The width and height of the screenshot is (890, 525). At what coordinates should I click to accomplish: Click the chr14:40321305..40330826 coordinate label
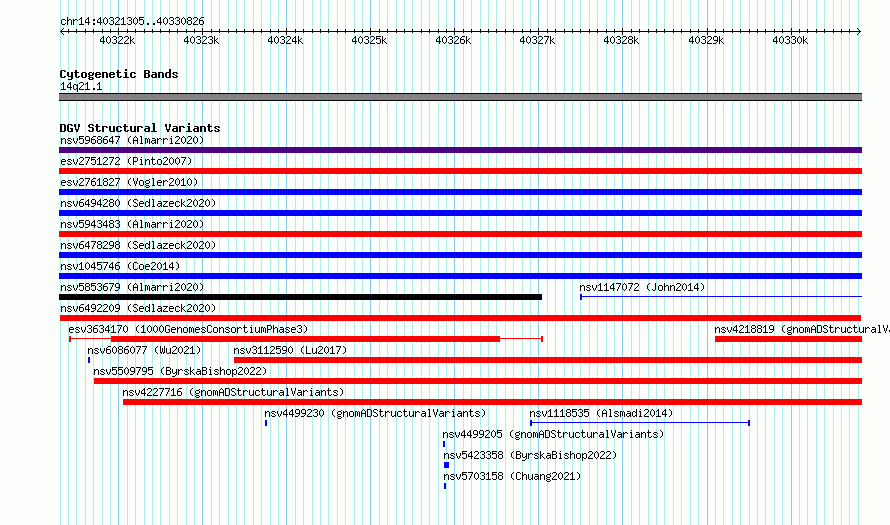(x=132, y=21)
